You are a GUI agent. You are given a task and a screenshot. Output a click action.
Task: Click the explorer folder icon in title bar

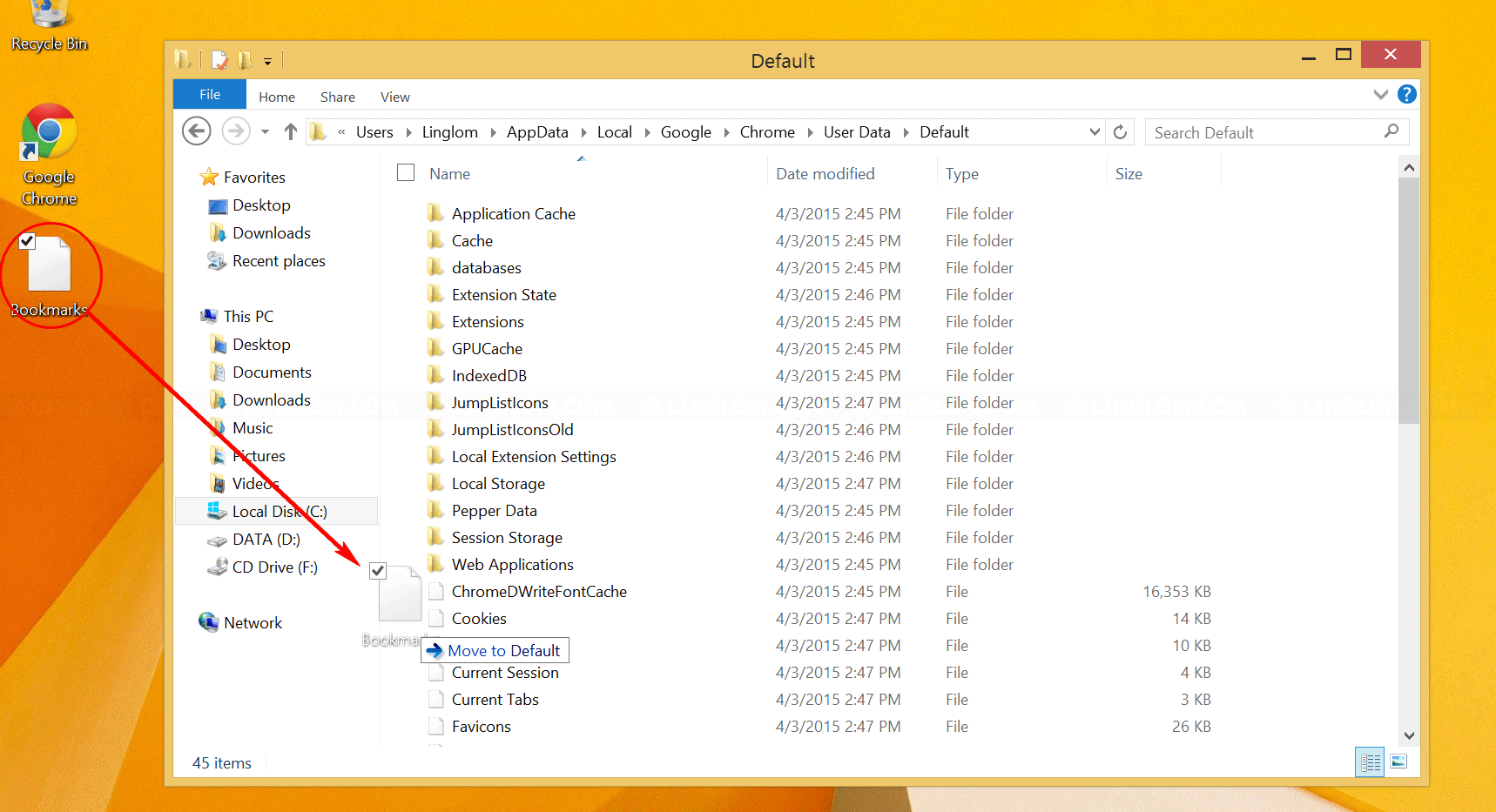click(x=183, y=60)
